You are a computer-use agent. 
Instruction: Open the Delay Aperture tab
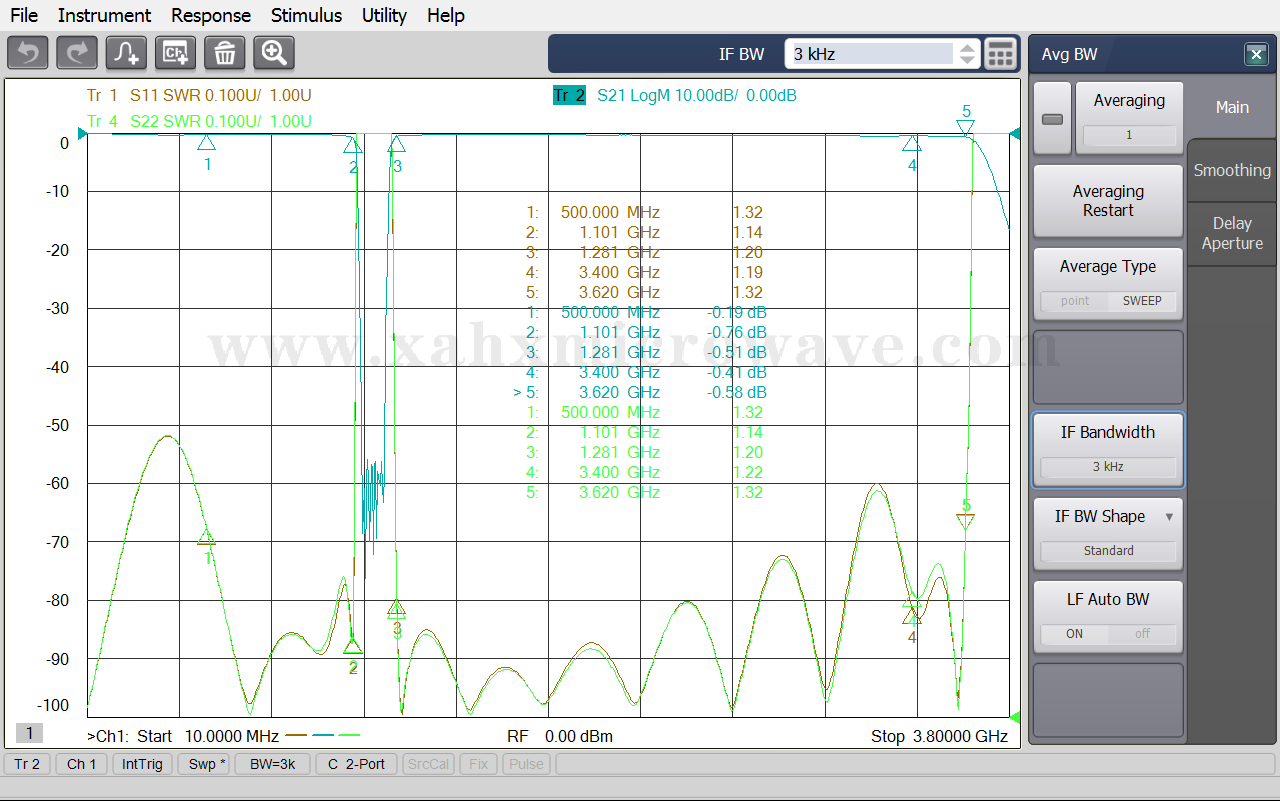point(1231,233)
